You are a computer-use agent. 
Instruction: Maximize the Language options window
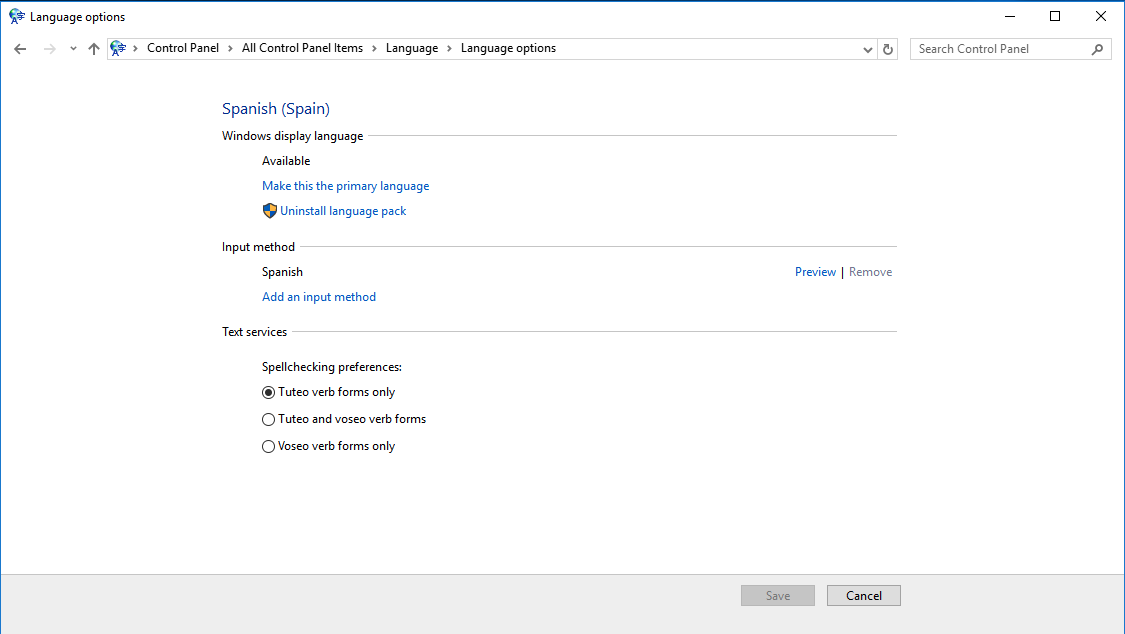1055,16
